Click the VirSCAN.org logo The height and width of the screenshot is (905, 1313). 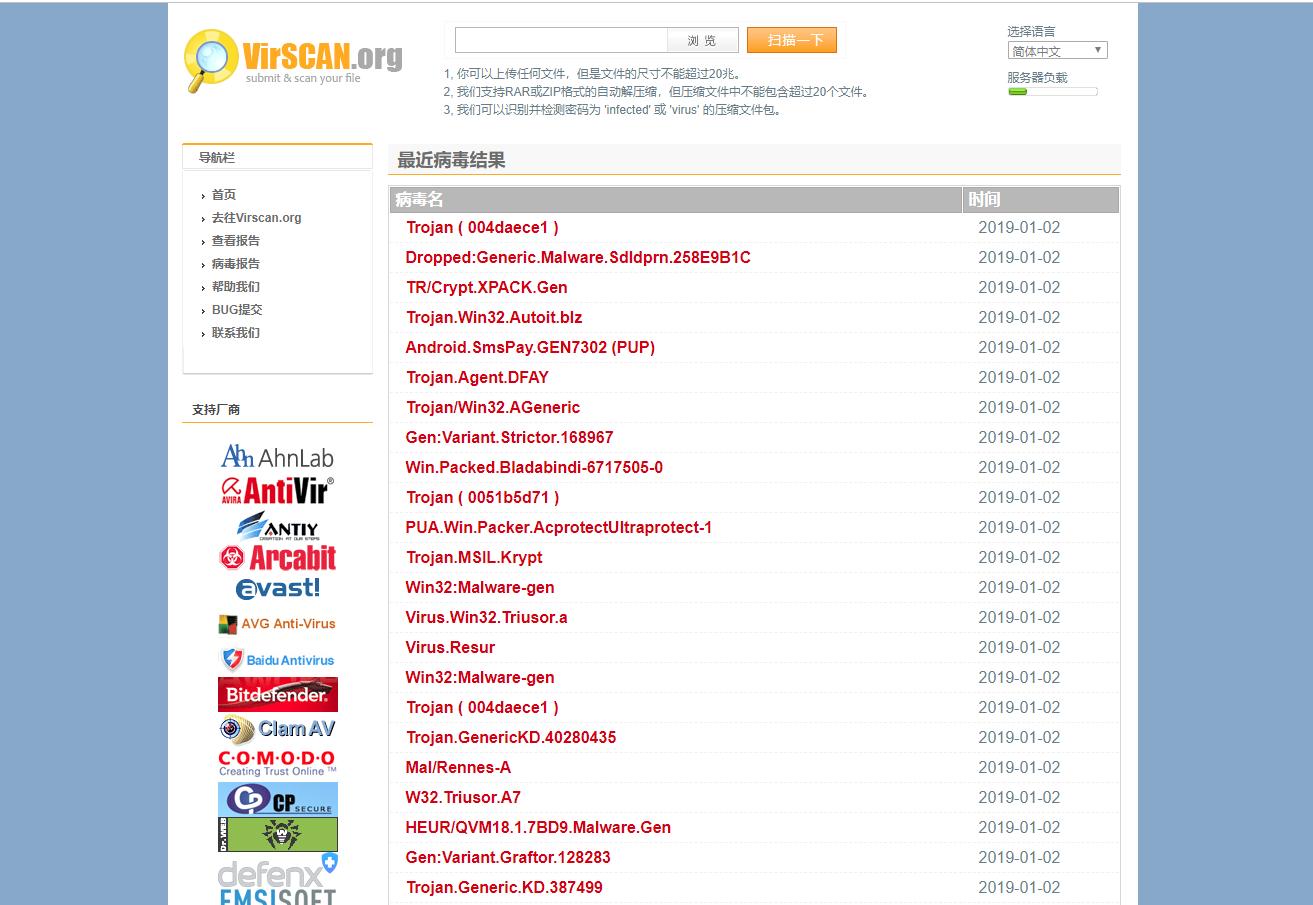coord(292,60)
